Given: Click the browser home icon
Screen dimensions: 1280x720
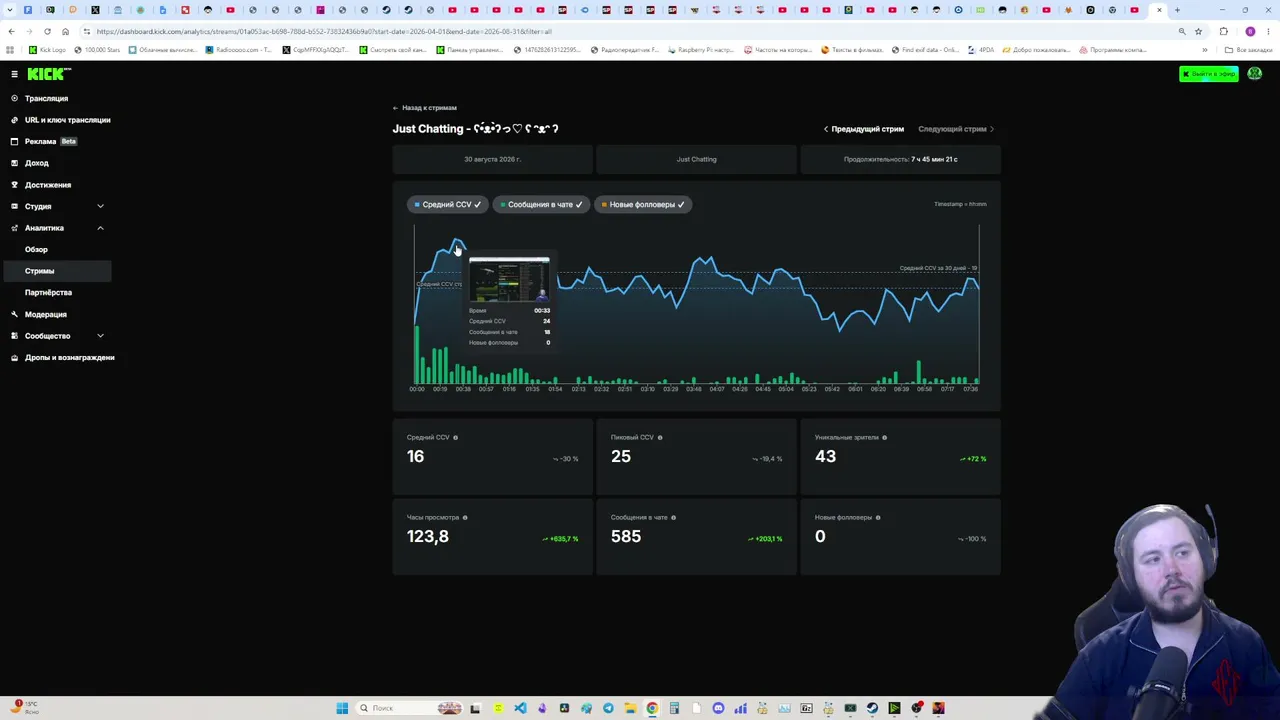Looking at the screenshot, I should pyautogui.click(x=65, y=31).
